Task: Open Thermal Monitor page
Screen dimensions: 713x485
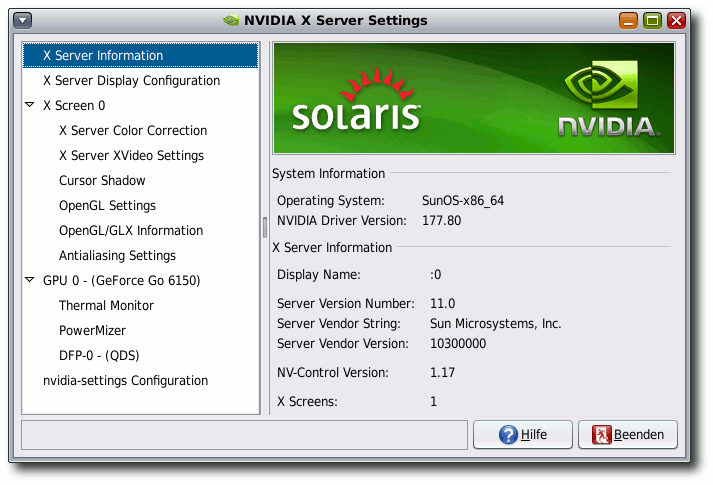Action: (106, 305)
